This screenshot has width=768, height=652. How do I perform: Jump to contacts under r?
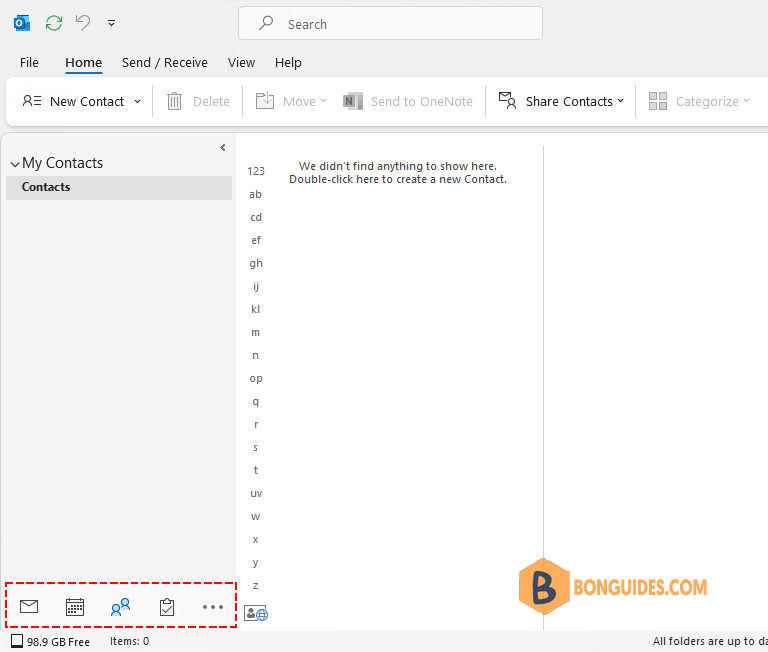coord(256,425)
